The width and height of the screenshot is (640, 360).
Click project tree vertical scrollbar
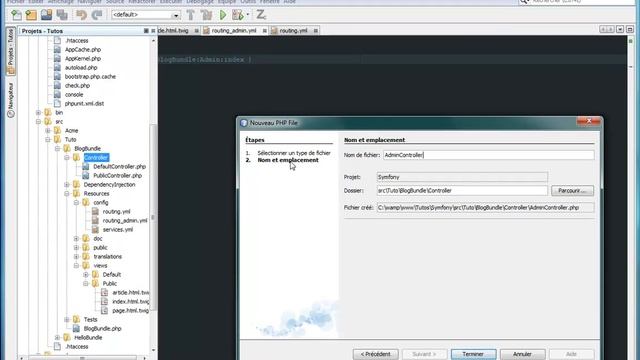153,216
